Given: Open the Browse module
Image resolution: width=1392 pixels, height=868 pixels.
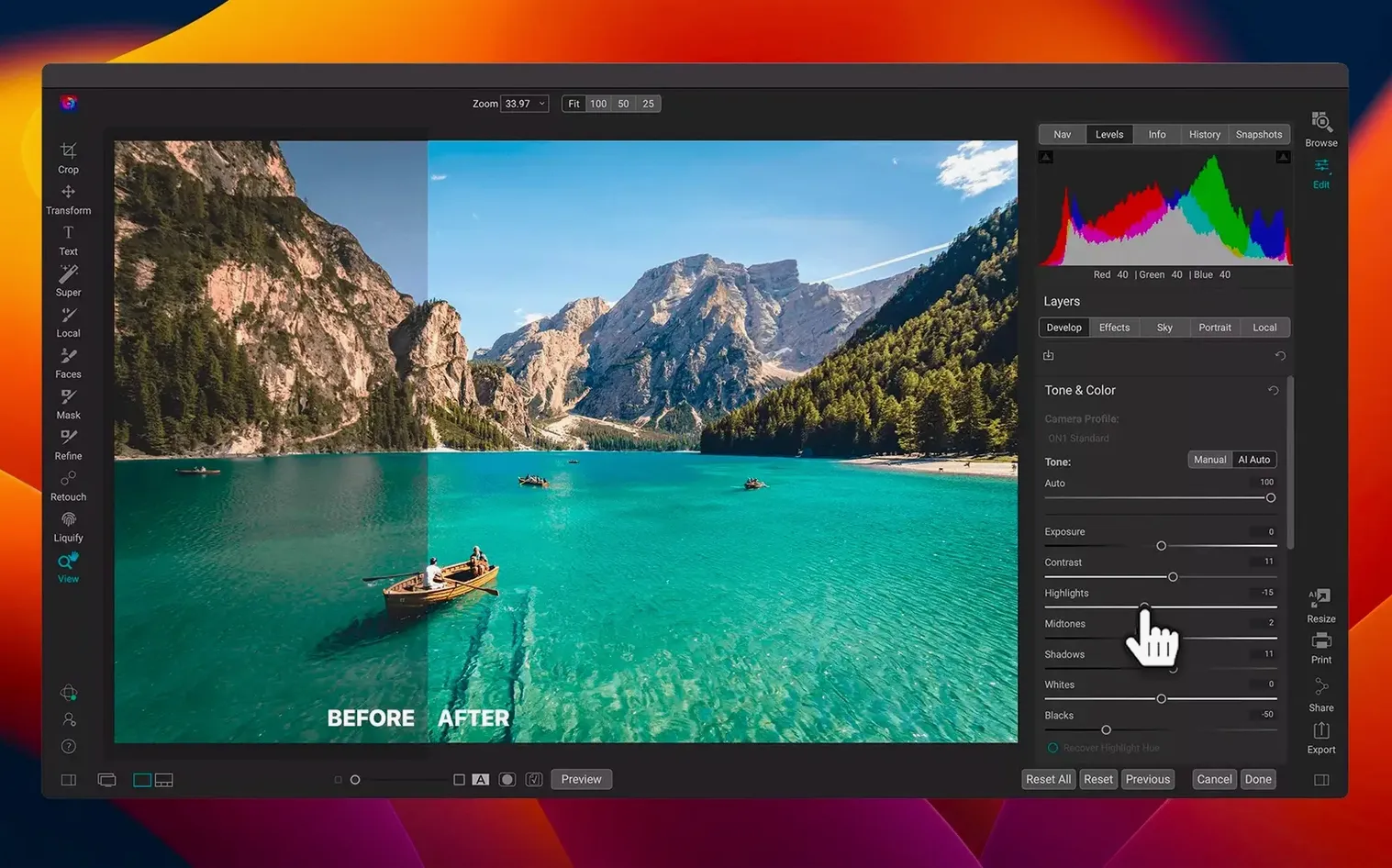Looking at the screenshot, I should [1321, 129].
